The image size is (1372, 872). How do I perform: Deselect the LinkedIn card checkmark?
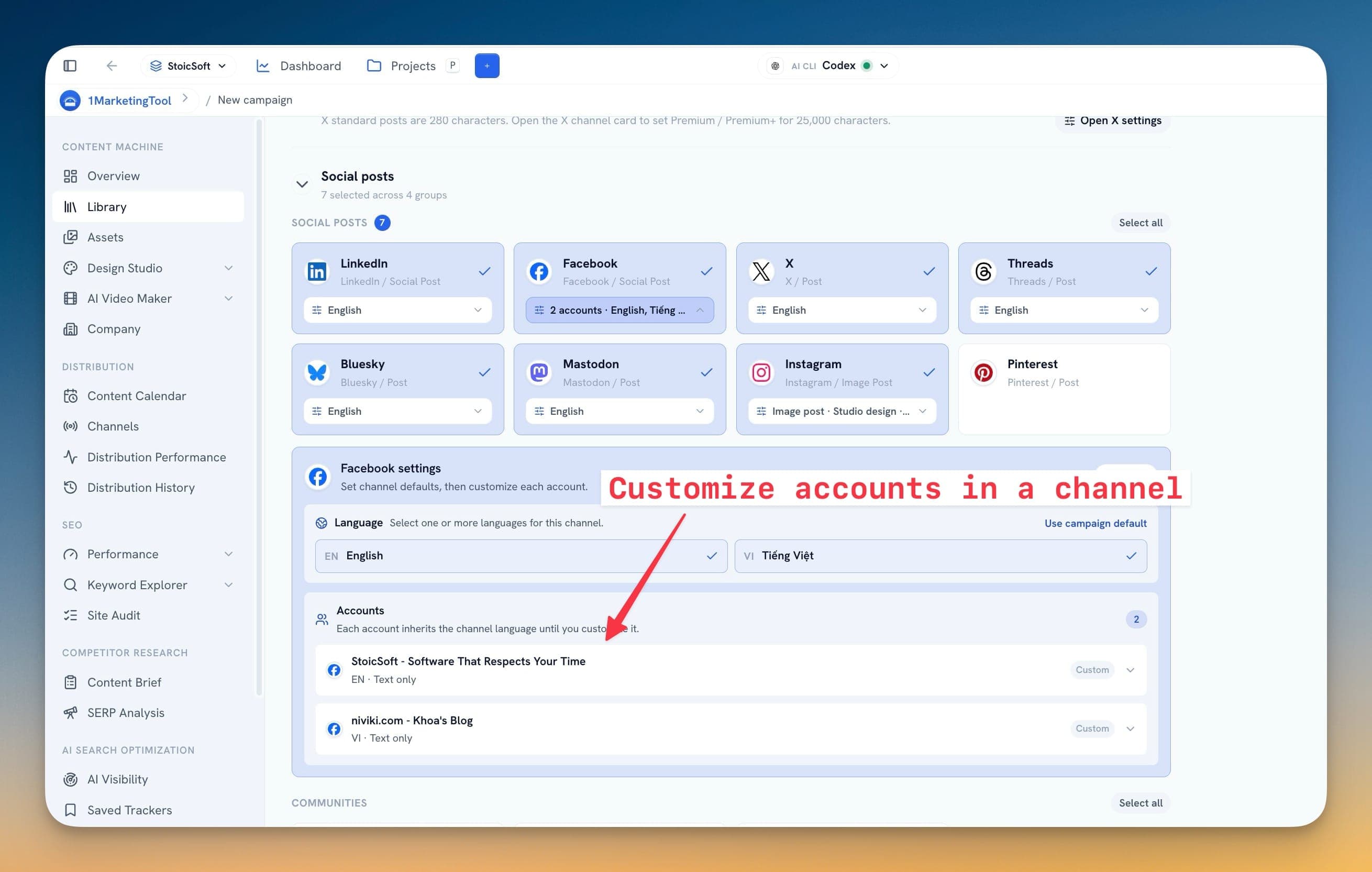click(x=484, y=271)
